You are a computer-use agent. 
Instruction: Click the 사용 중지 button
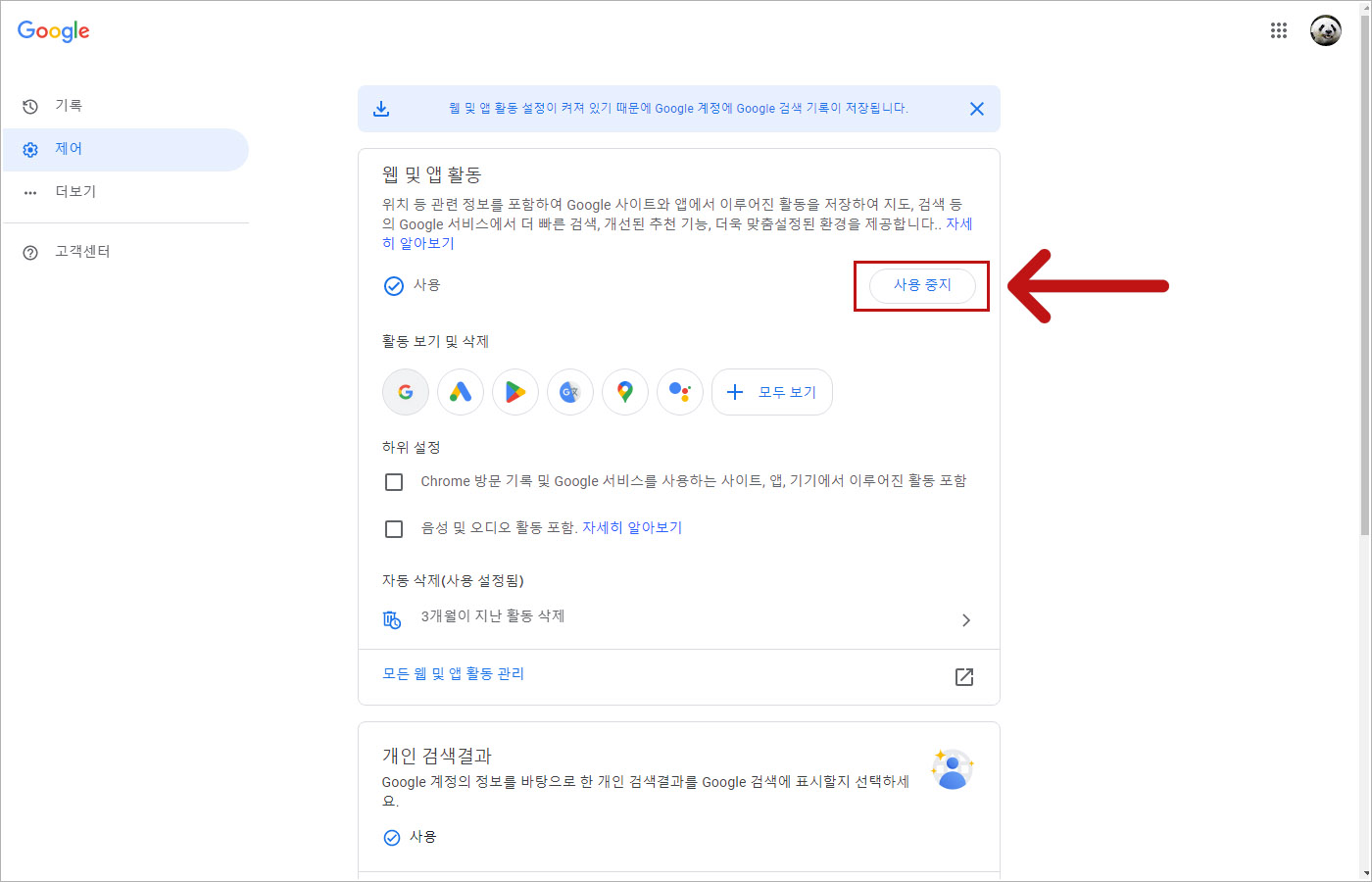[922, 285]
